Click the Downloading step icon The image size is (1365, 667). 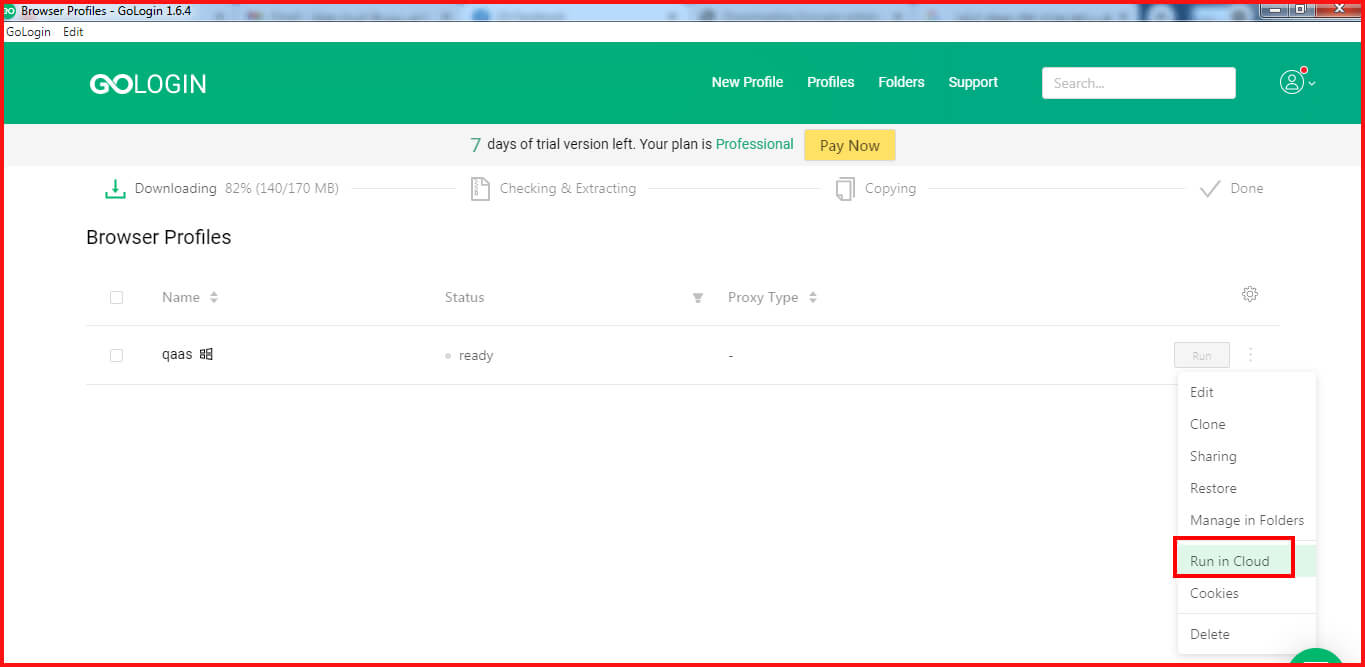click(x=115, y=188)
